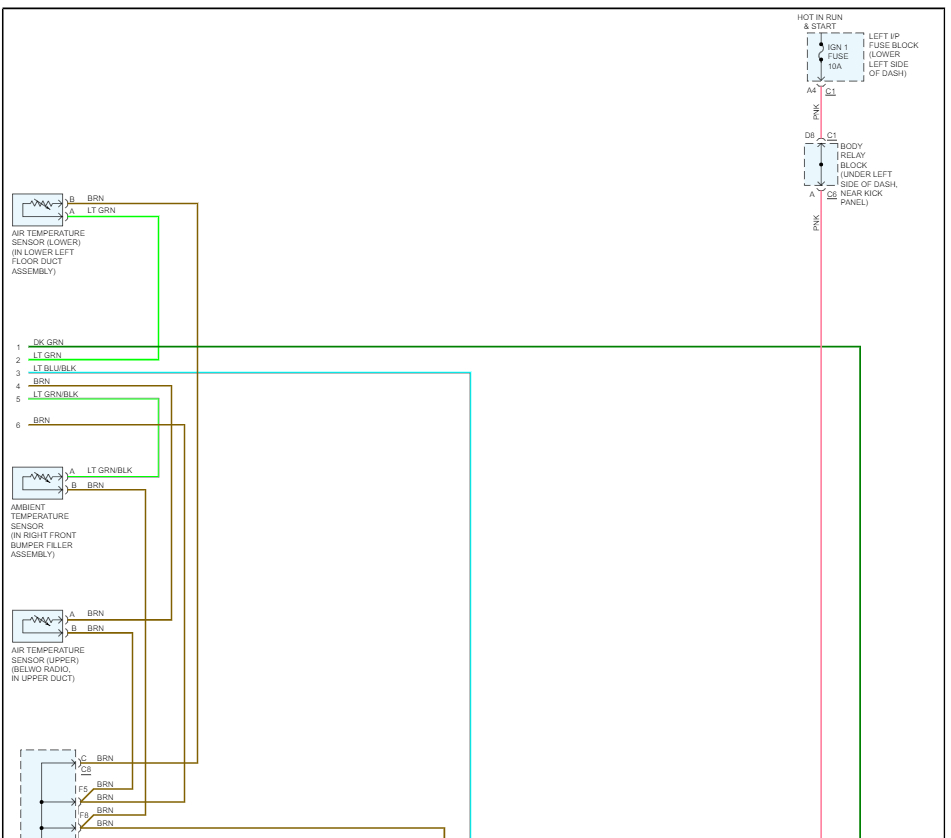Click PNK wire label between fuse and relay block
The height and width of the screenshot is (838, 951).
pyautogui.click(x=816, y=112)
